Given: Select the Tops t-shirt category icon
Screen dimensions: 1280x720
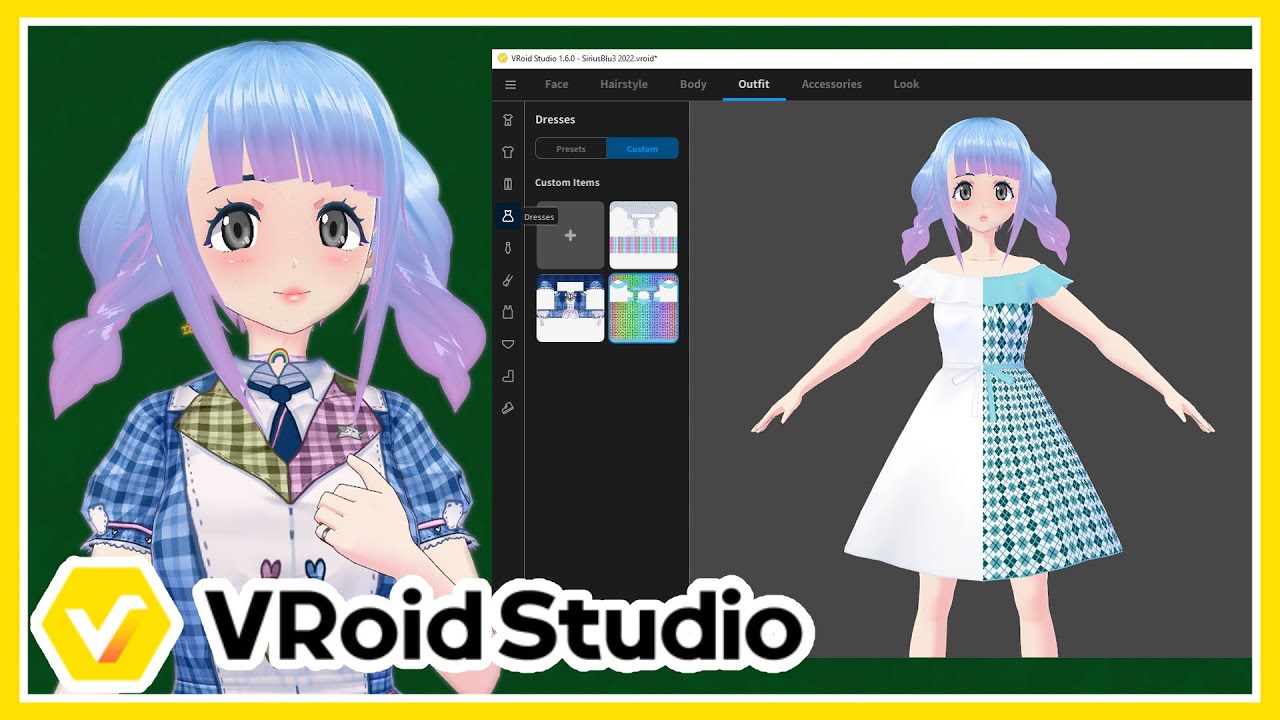Looking at the screenshot, I should pyautogui.click(x=508, y=152).
